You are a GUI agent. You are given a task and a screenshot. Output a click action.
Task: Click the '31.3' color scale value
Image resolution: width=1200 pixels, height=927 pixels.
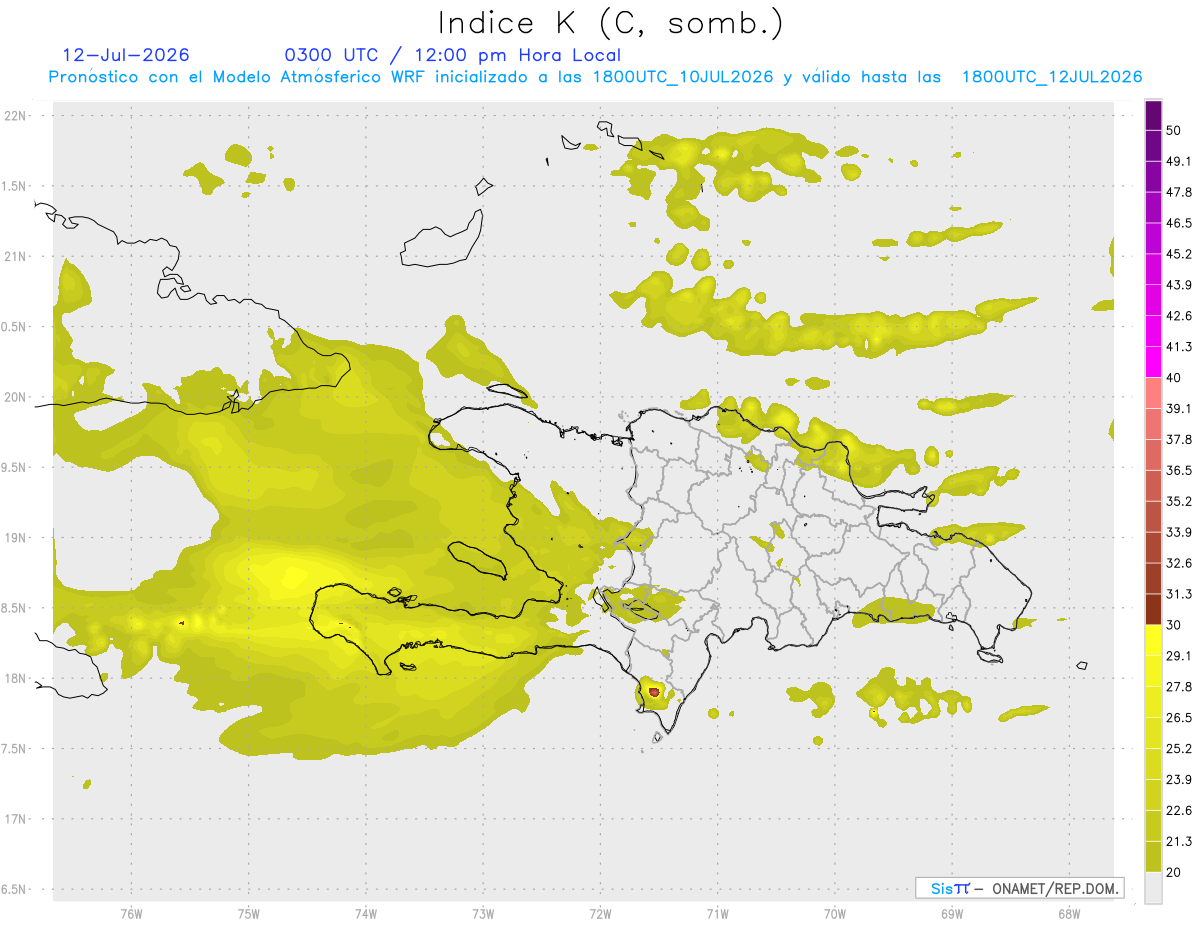tap(1178, 594)
